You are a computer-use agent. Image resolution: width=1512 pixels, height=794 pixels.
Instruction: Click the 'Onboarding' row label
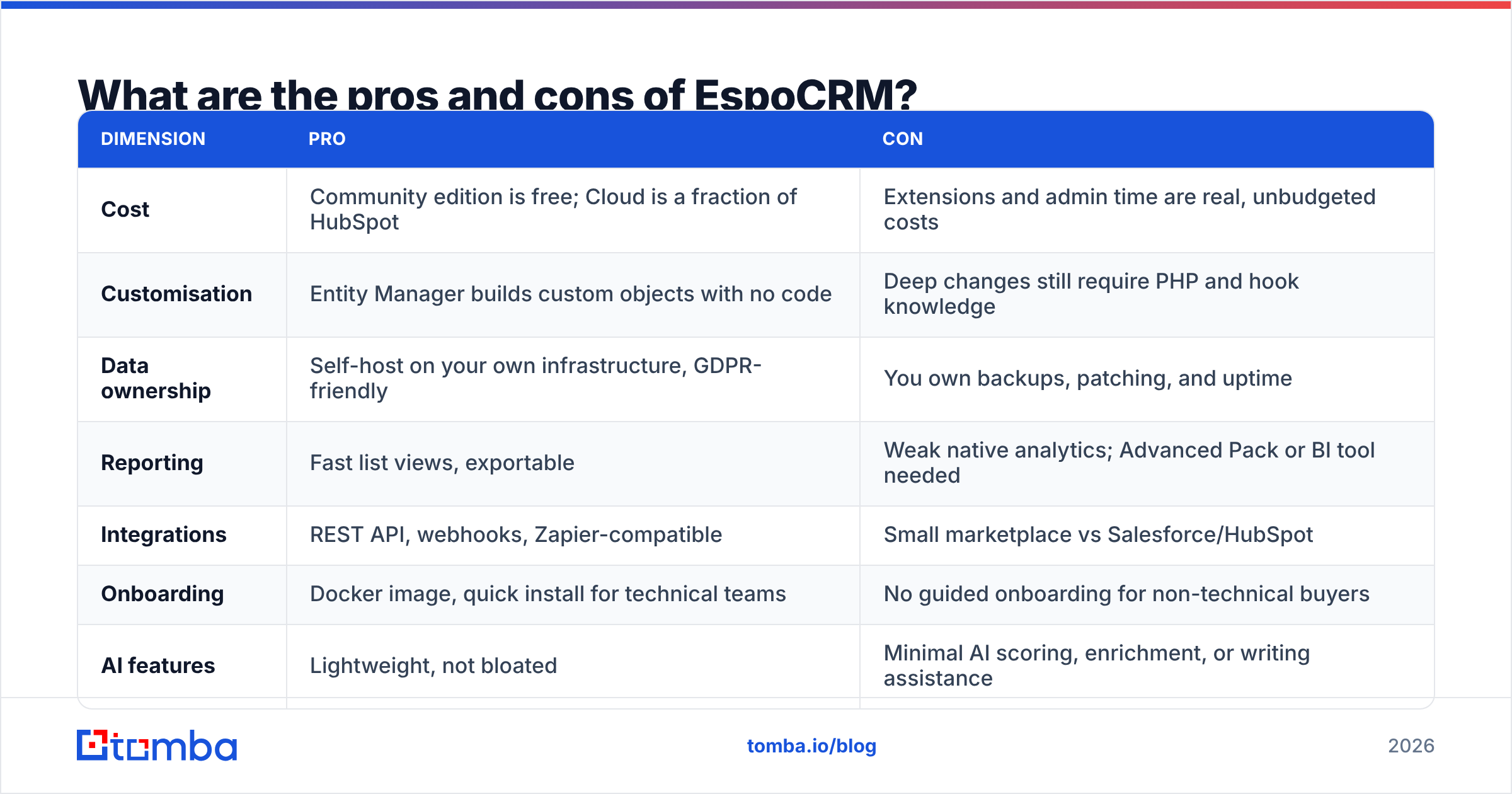163,594
